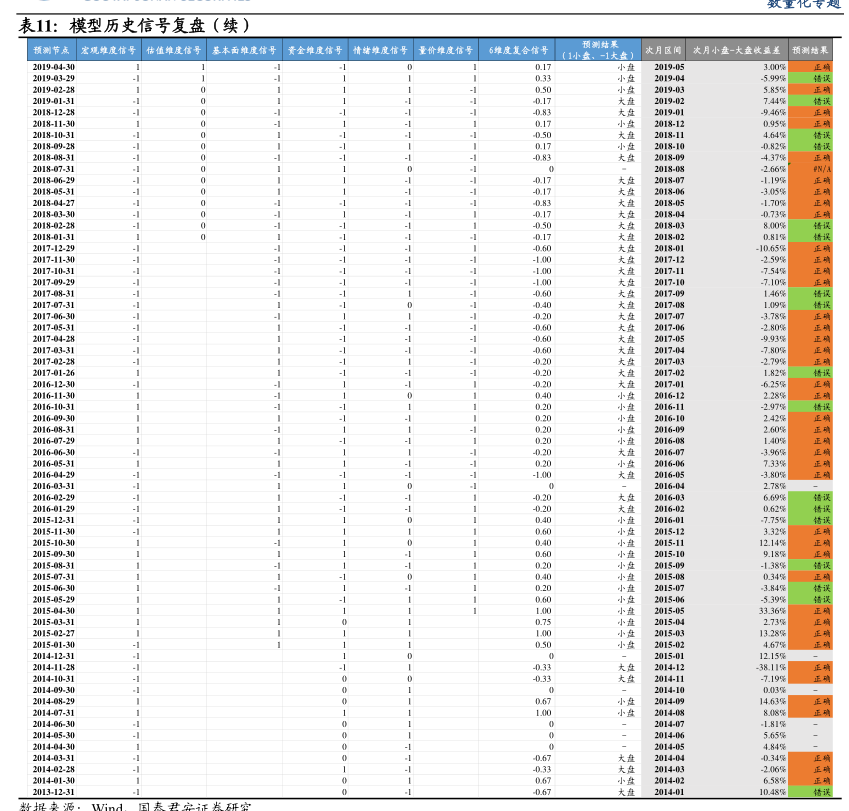Click the 预测节点 column header

[x=52, y=49]
